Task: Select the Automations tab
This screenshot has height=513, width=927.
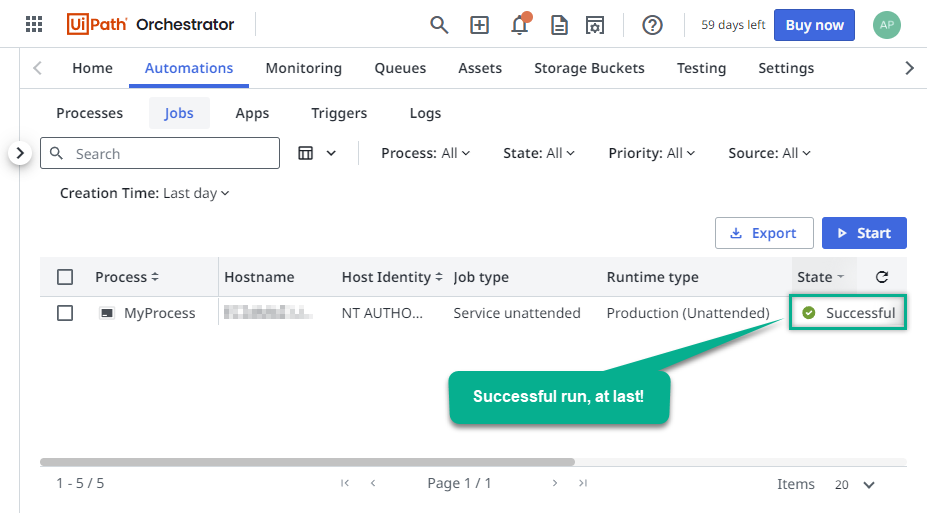Action: (189, 68)
